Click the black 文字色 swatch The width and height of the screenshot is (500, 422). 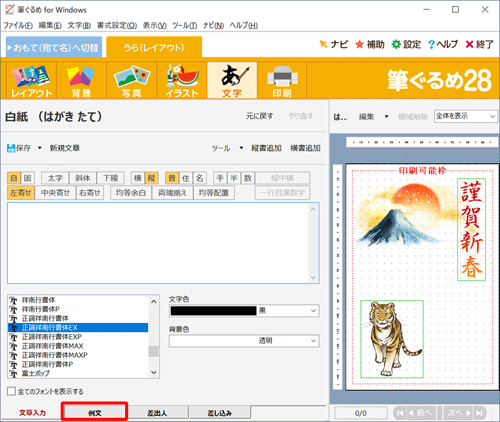[x=214, y=311]
